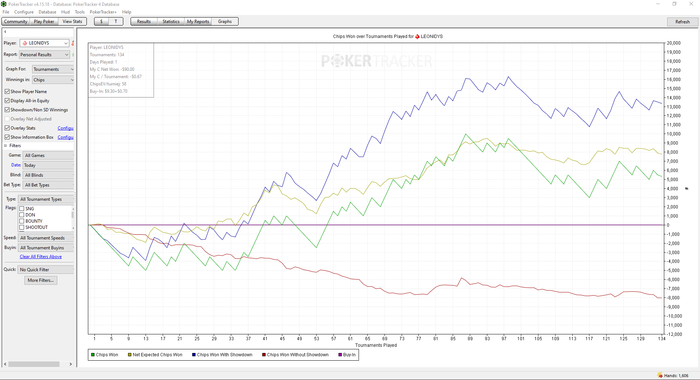The width and height of the screenshot is (700, 380).
Task: Open the Tools menu
Action: point(79,12)
